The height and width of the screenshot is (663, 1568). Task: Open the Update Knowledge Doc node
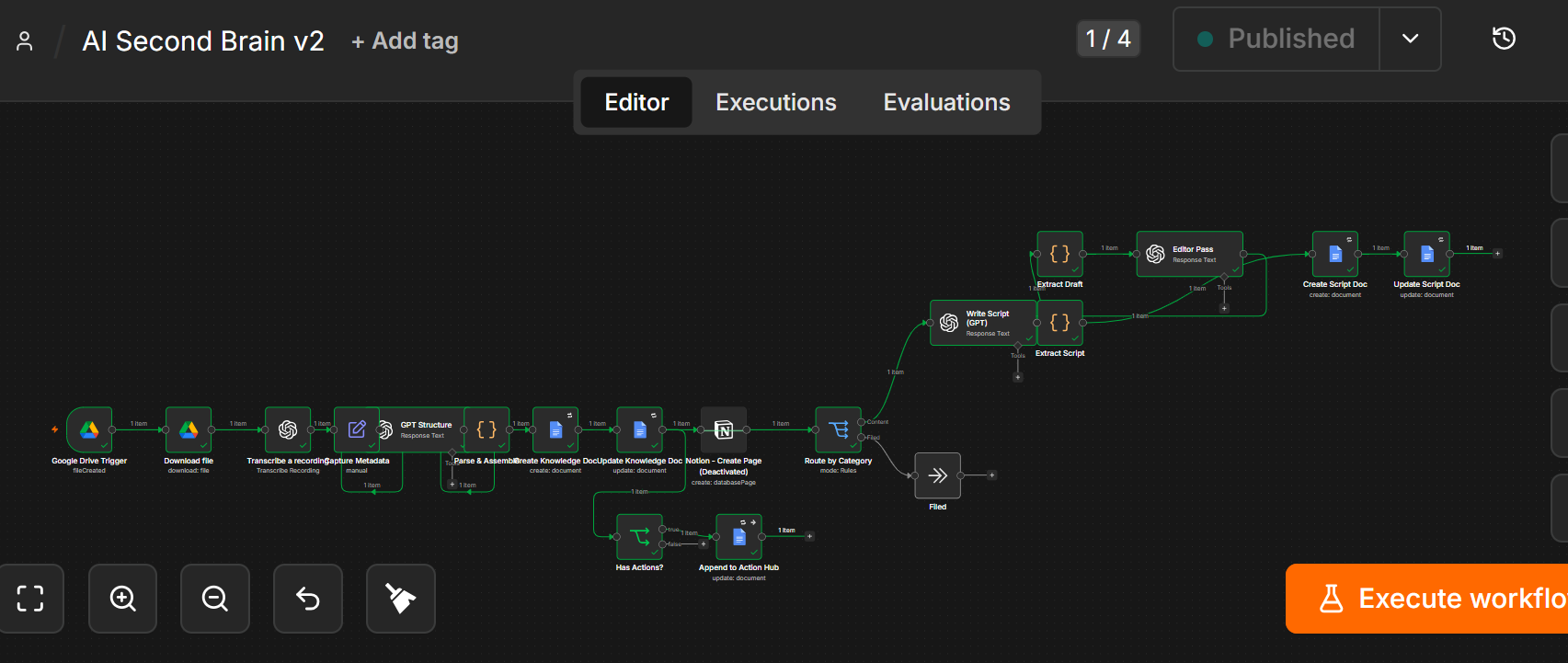(x=640, y=429)
